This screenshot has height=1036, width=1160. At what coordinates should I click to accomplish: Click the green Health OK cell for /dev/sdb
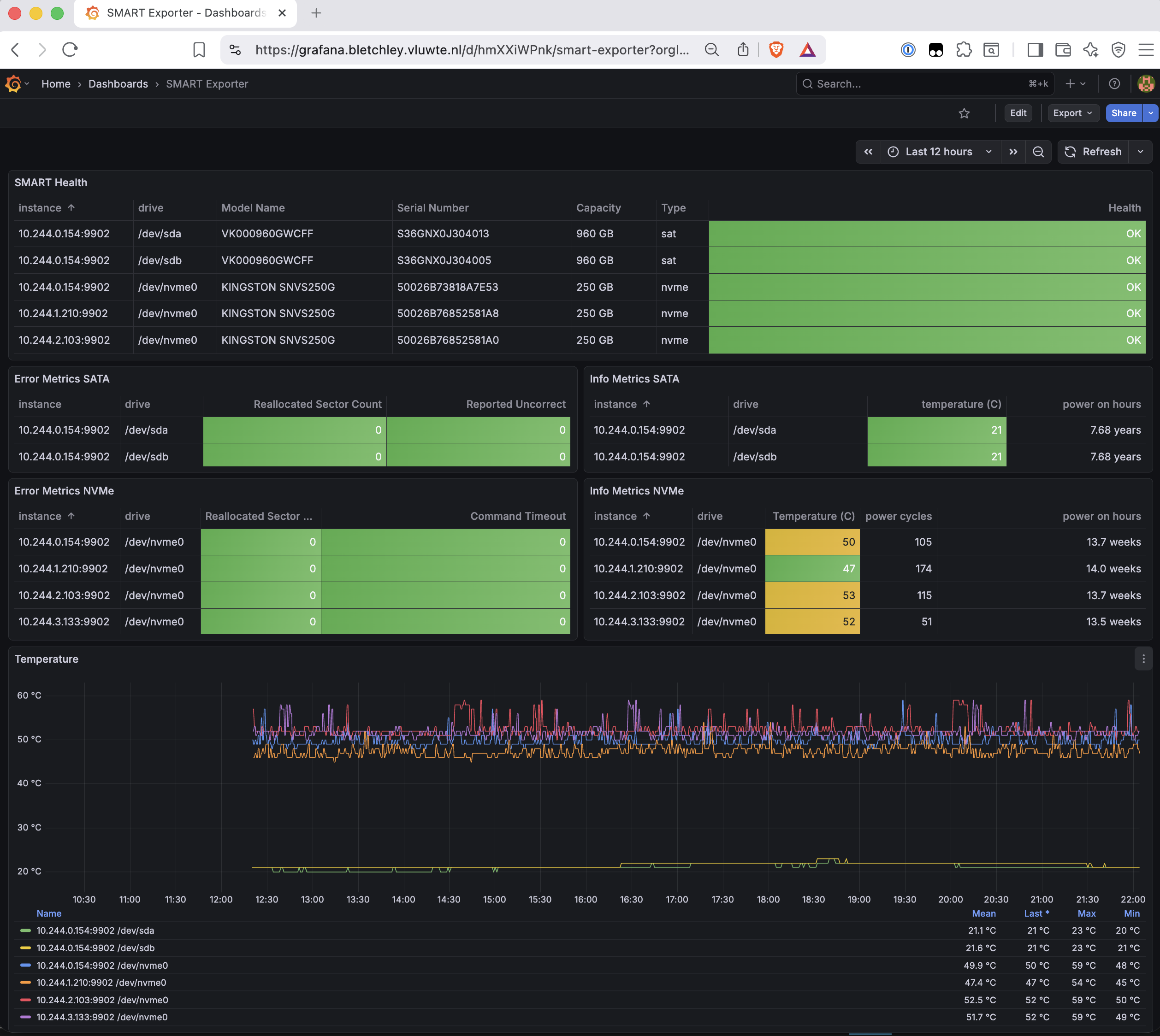click(927, 260)
